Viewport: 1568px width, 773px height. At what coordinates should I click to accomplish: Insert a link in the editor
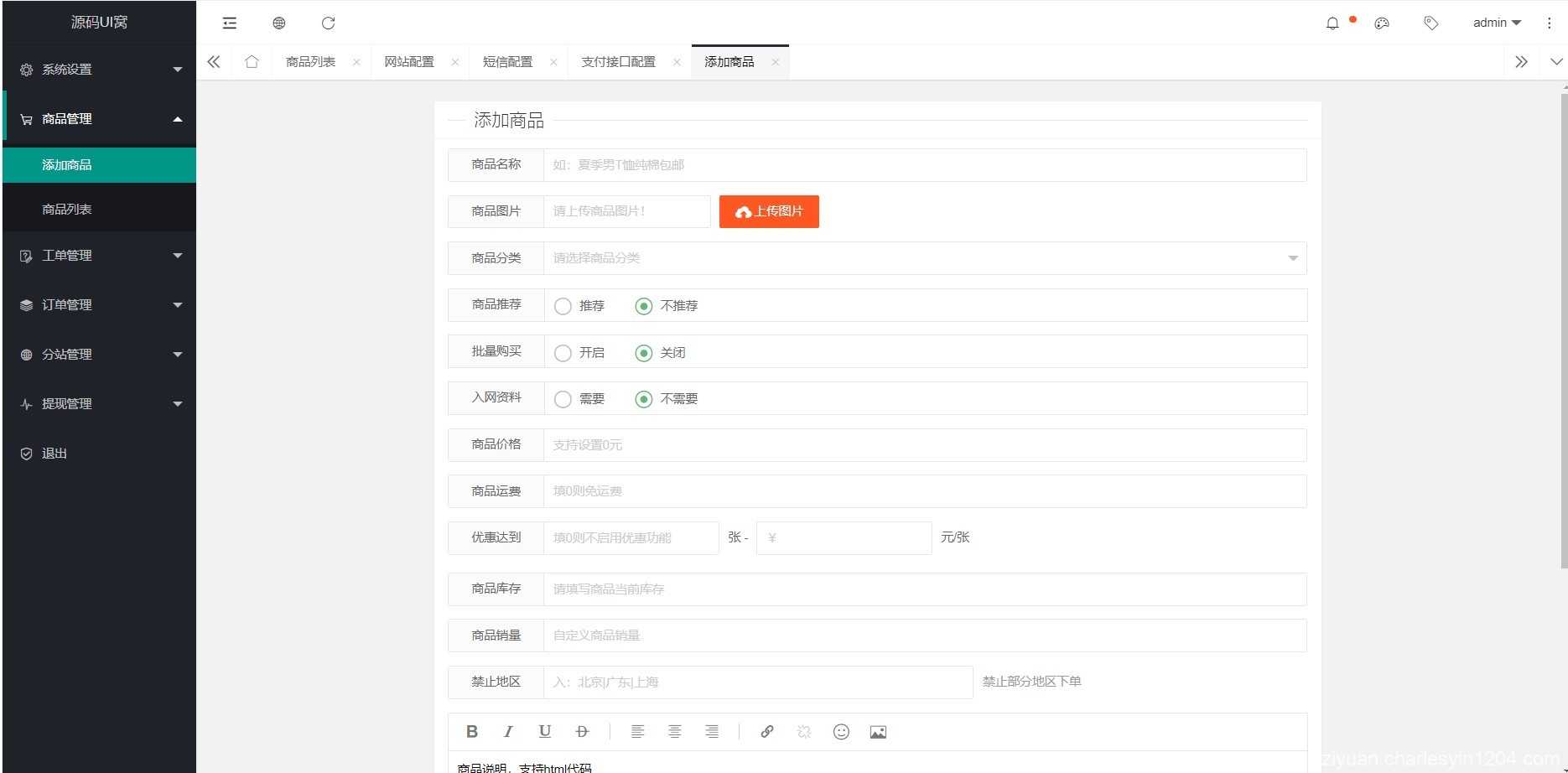766,732
